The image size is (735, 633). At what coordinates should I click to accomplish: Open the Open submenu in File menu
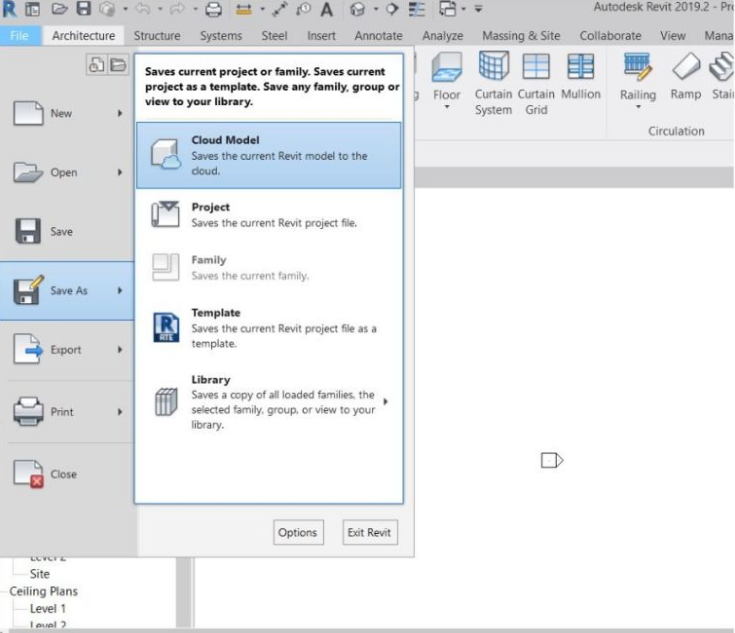(68, 173)
